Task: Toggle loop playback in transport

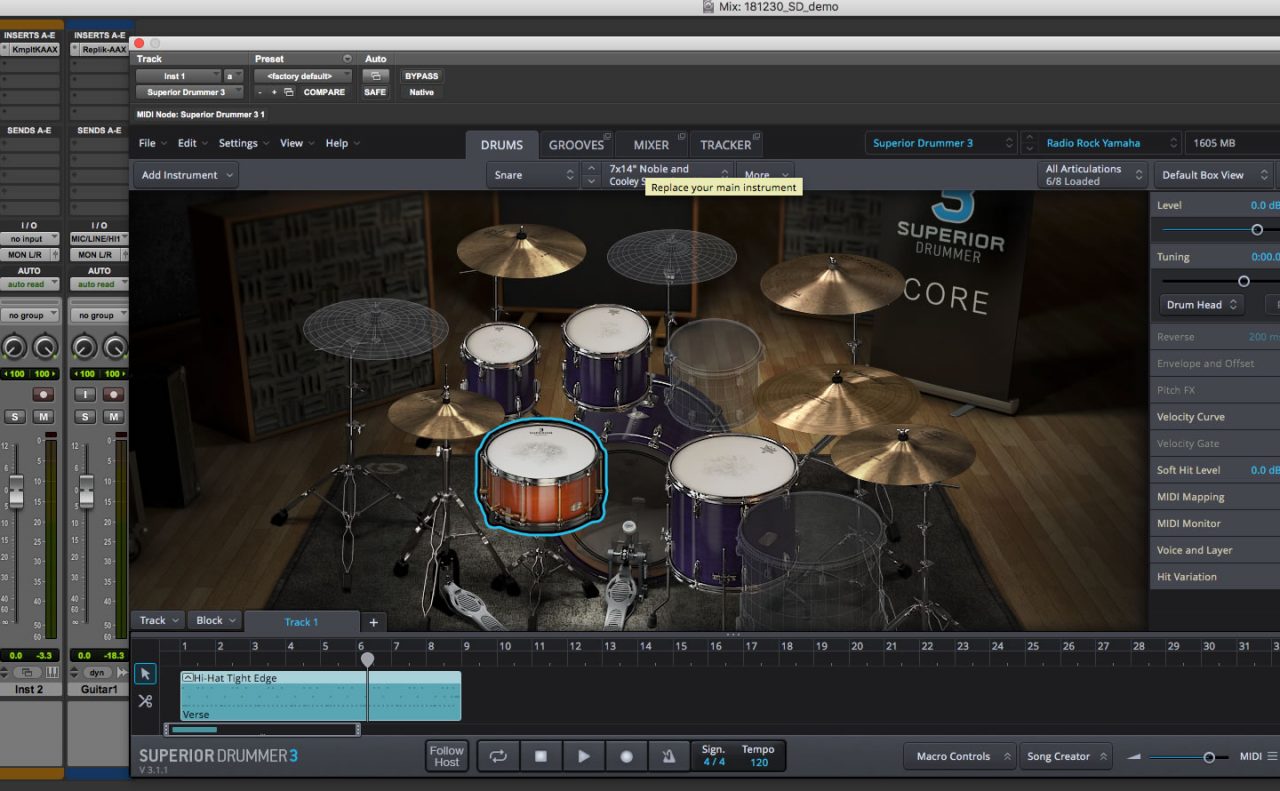Action: coord(498,756)
